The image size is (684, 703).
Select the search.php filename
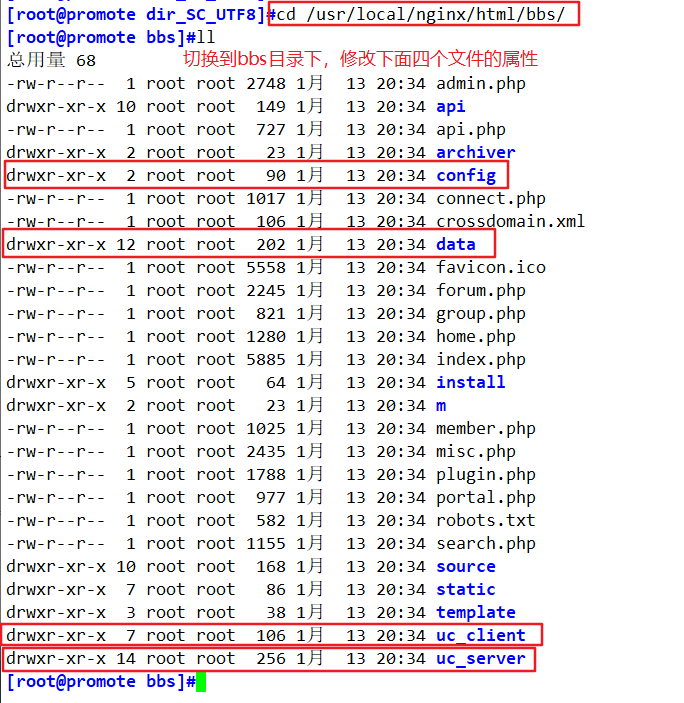(x=485, y=544)
